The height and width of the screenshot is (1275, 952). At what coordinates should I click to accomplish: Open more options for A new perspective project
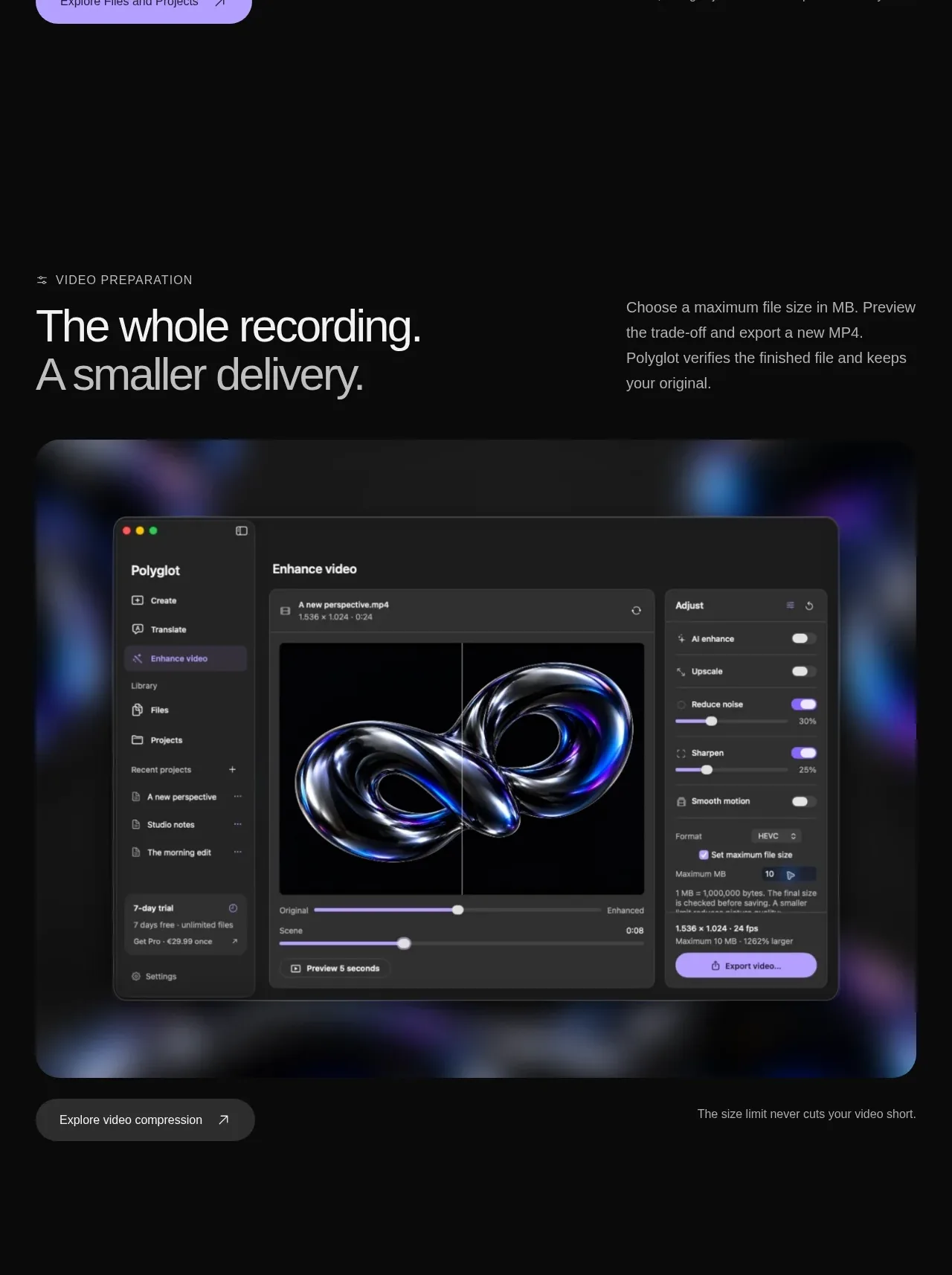tap(238, 797)
